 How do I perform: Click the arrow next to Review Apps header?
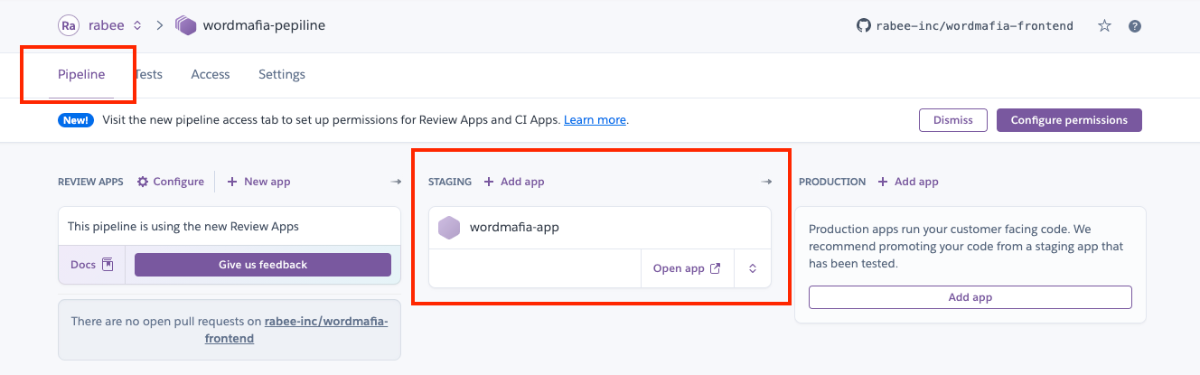[396, 182]
